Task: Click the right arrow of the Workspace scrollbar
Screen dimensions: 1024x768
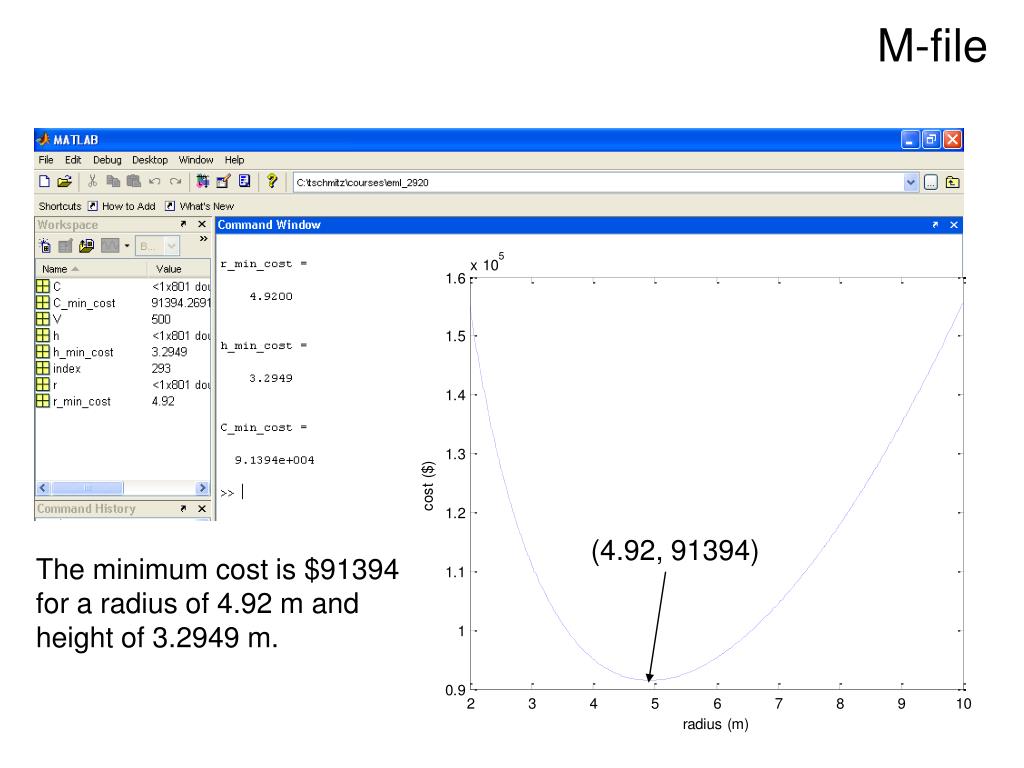Action: coord(202,488)
